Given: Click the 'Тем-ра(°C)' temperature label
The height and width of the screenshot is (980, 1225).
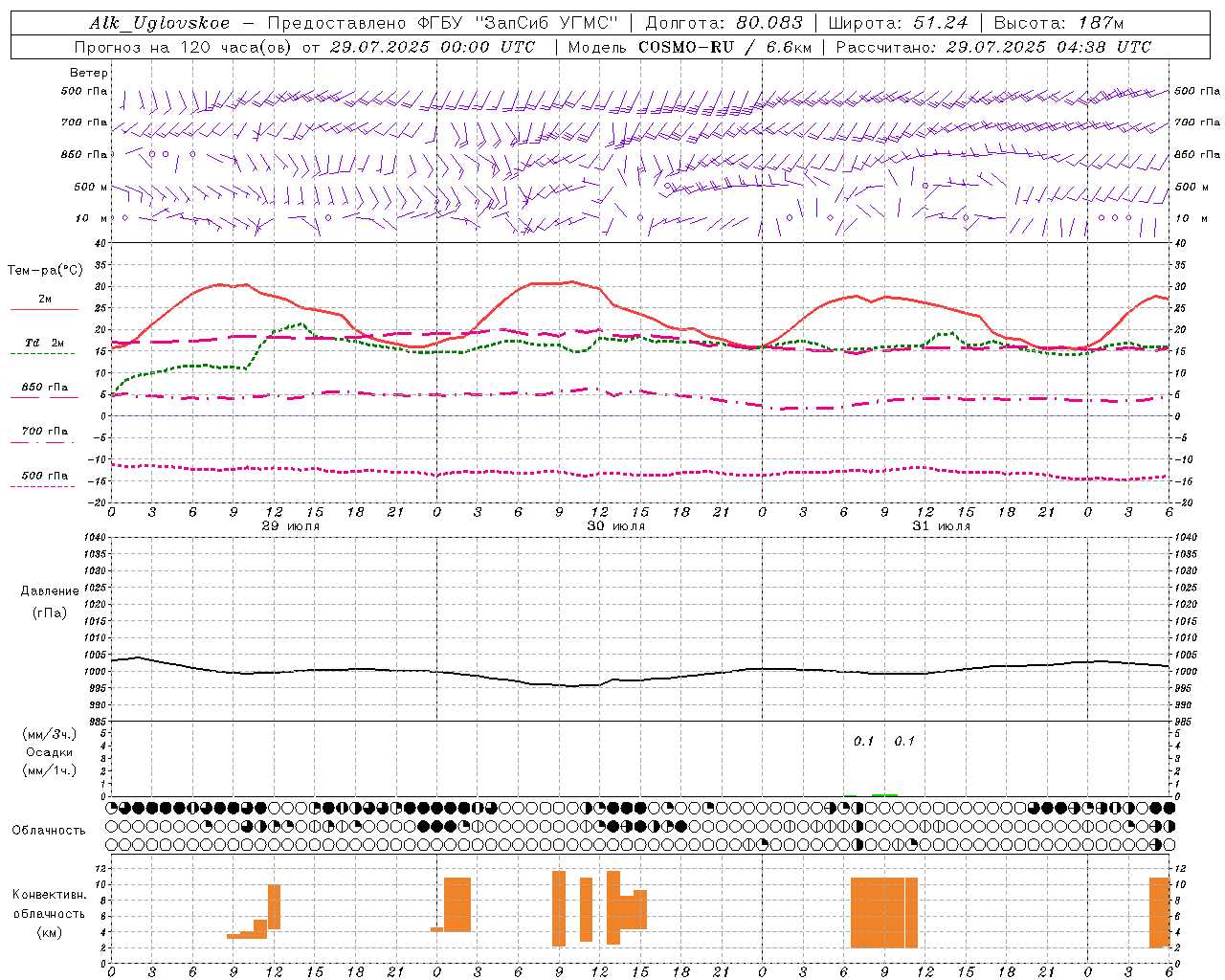Looking at the screenshot, I should click(45, 271).
